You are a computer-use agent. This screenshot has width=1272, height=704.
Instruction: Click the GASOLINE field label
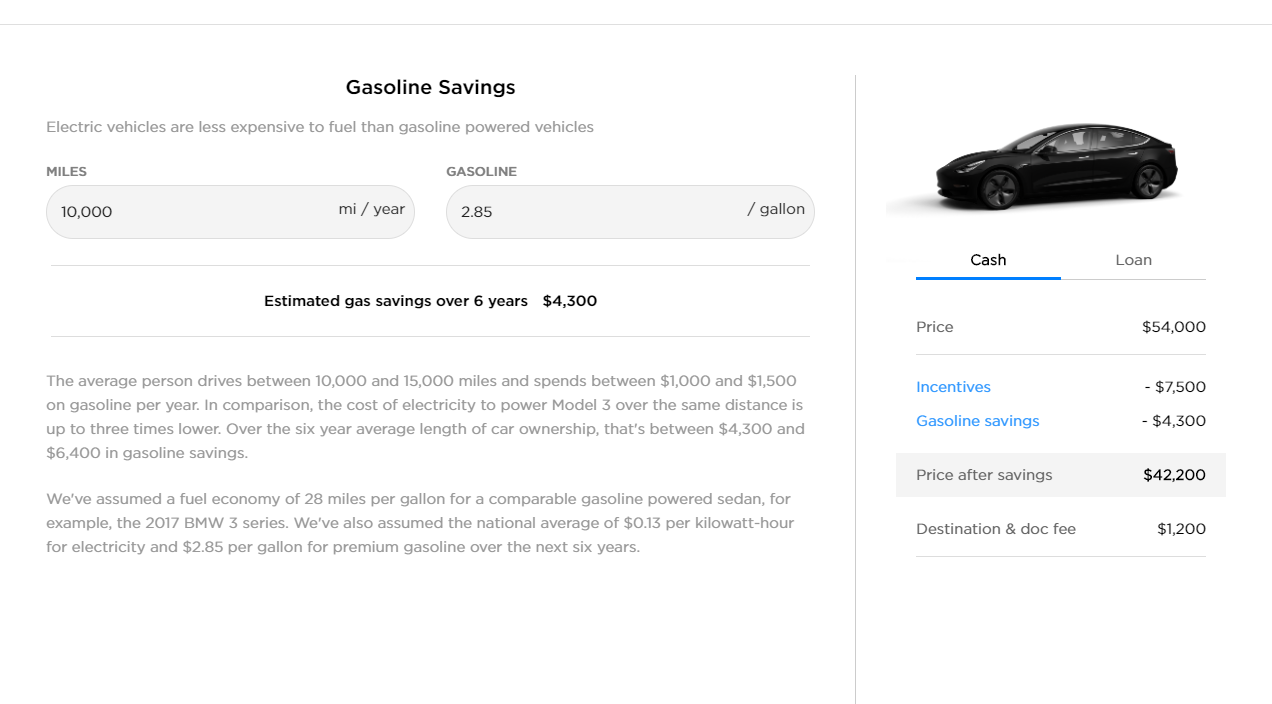point(481,172)
